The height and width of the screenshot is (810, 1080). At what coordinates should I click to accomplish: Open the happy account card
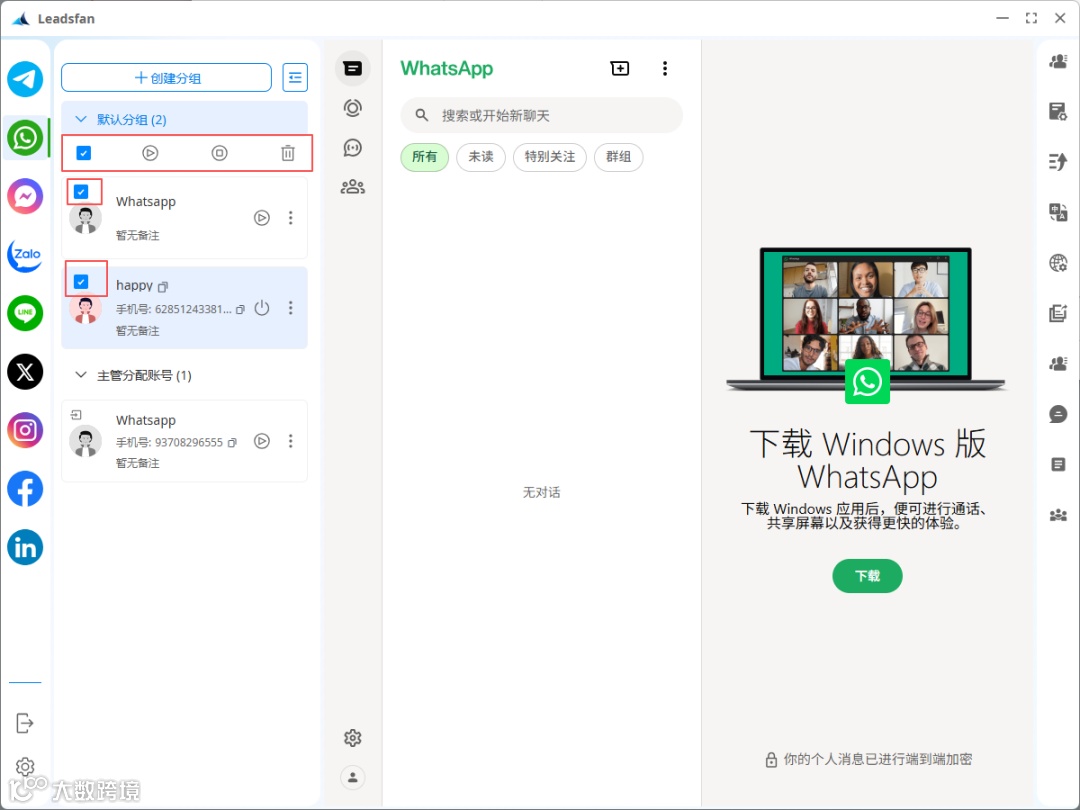(185, 308)
